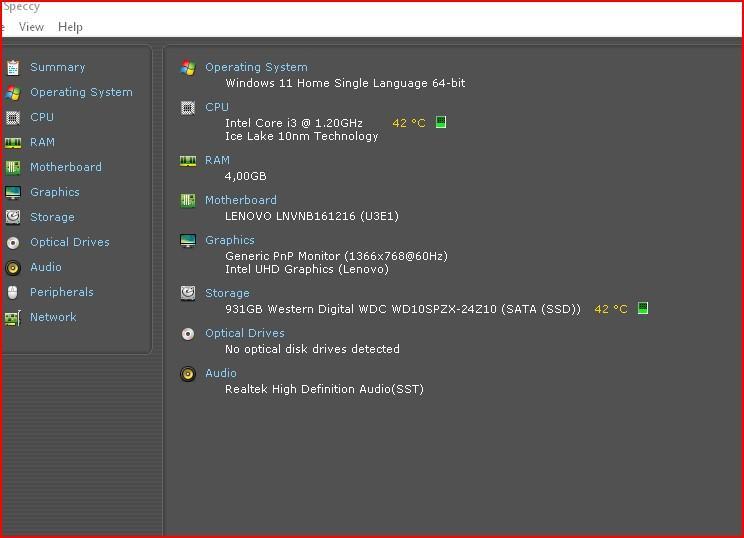
Task: Select Graphics in the sidebar
Action: tap(55, 192)
